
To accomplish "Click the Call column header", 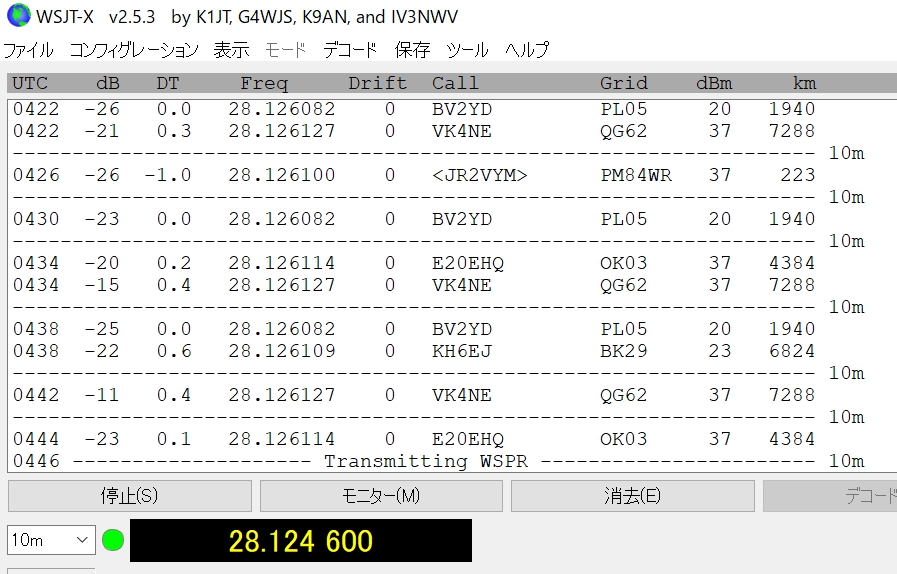I will pos(455,84).
